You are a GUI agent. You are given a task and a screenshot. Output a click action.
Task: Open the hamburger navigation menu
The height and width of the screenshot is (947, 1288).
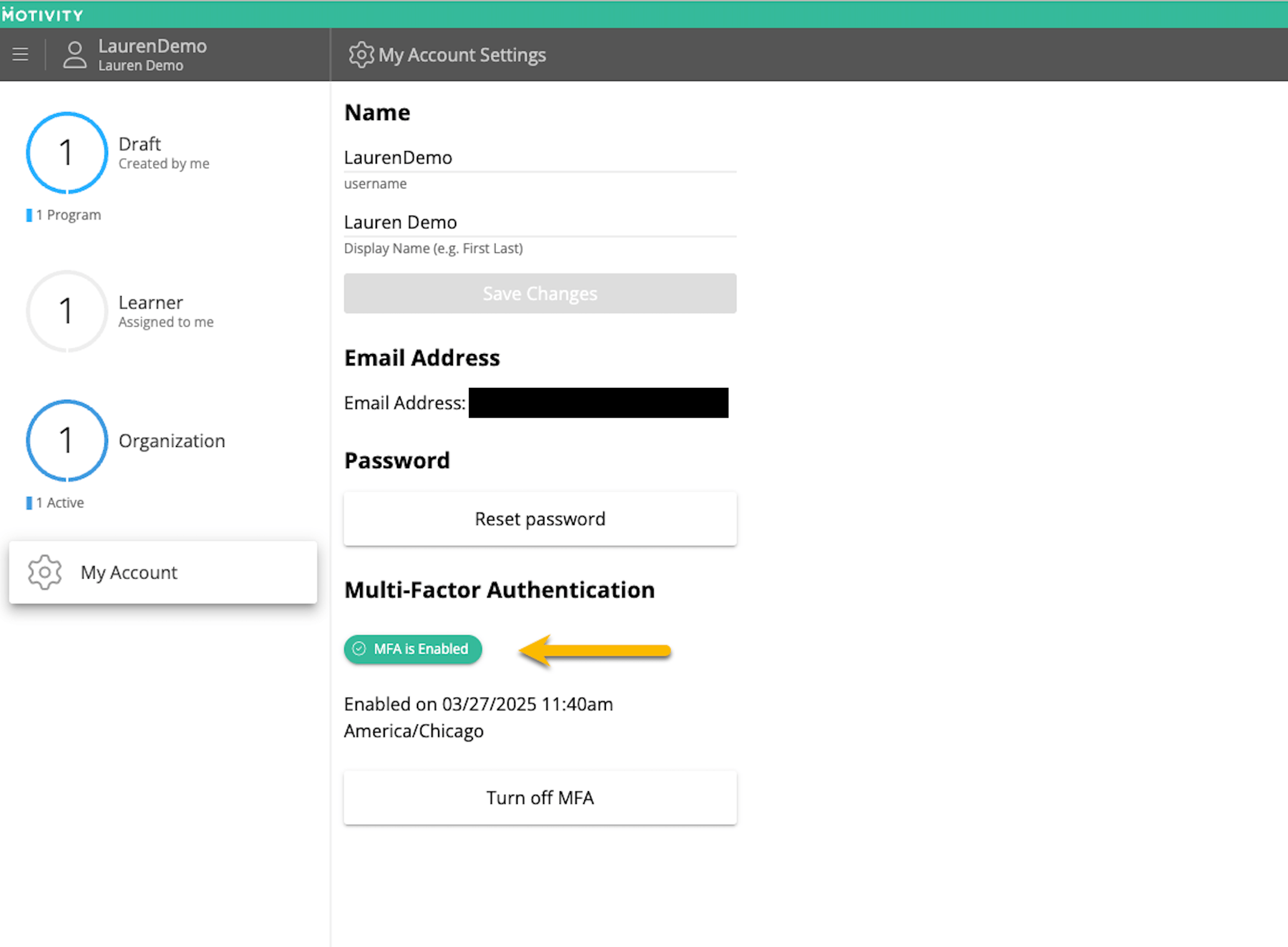[x=21, y=54]
